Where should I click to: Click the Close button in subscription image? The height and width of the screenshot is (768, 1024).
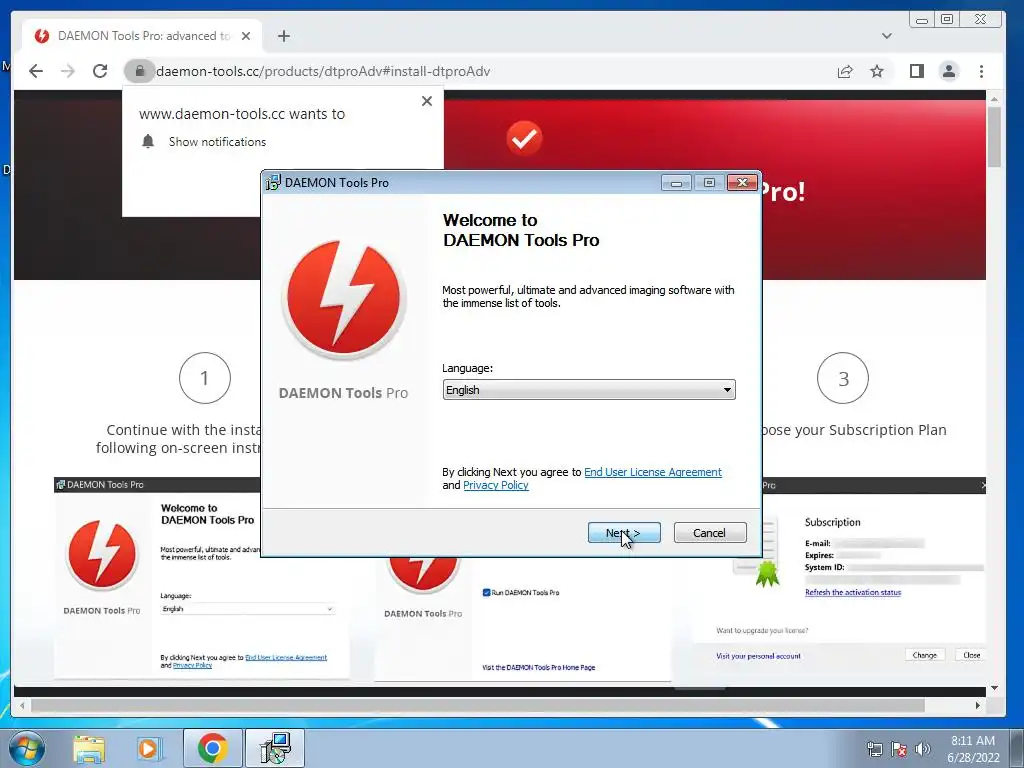971,655
